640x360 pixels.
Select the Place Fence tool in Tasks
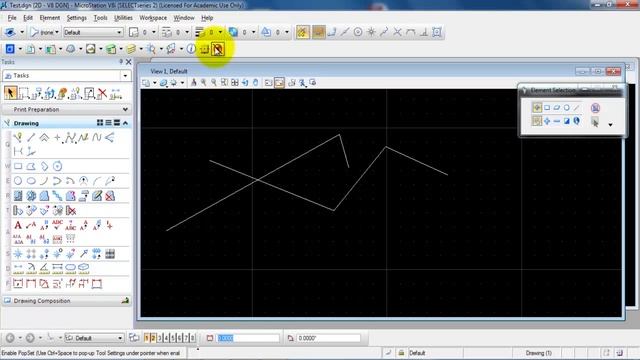coord(23,93)
